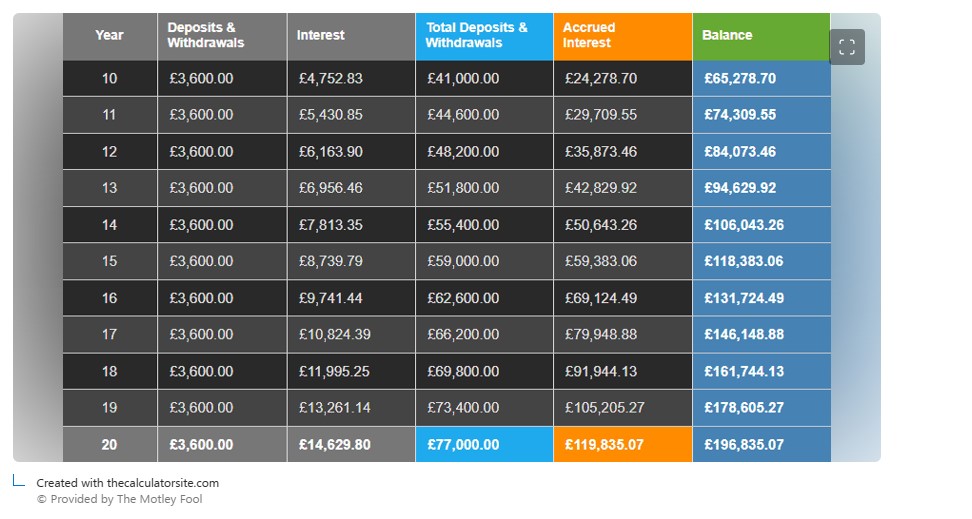
Task: Select the Year column header
Action: (x=109, y=35)
